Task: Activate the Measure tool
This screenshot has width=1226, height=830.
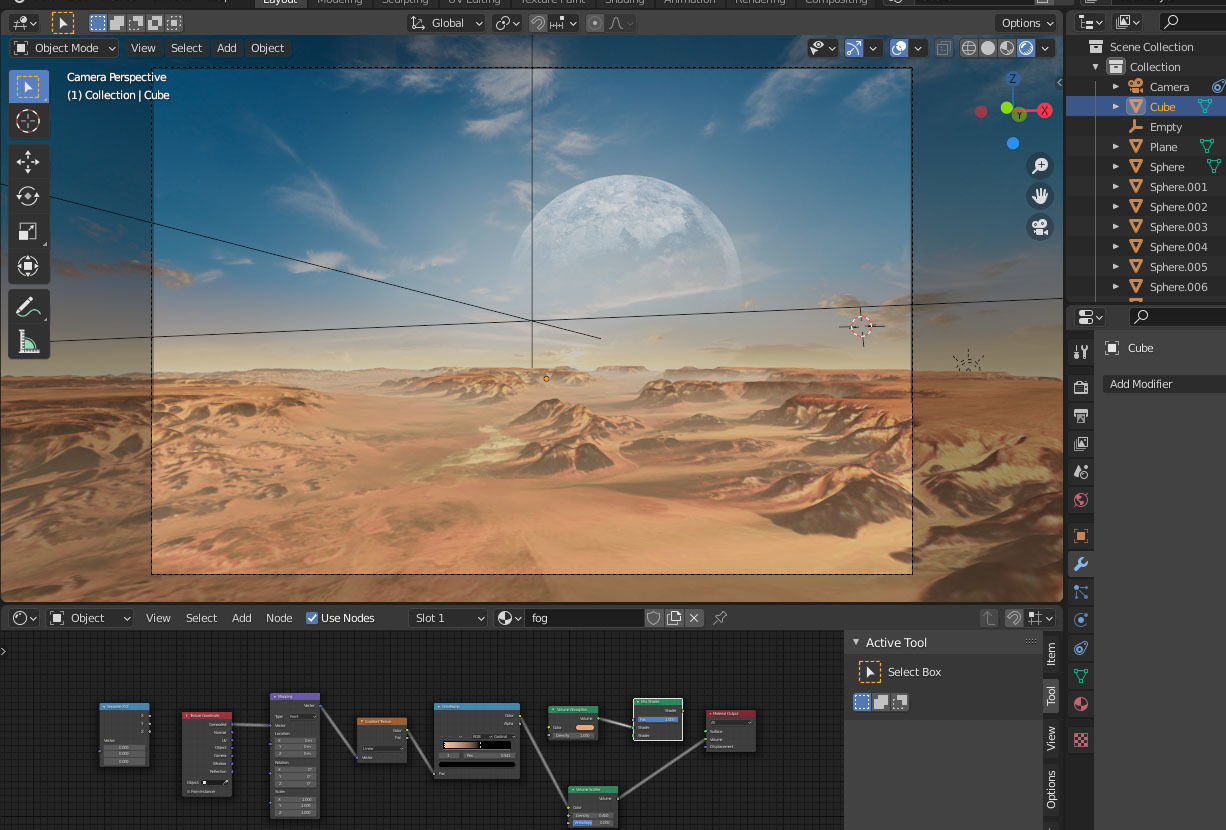Action: [x=28, y=343]
